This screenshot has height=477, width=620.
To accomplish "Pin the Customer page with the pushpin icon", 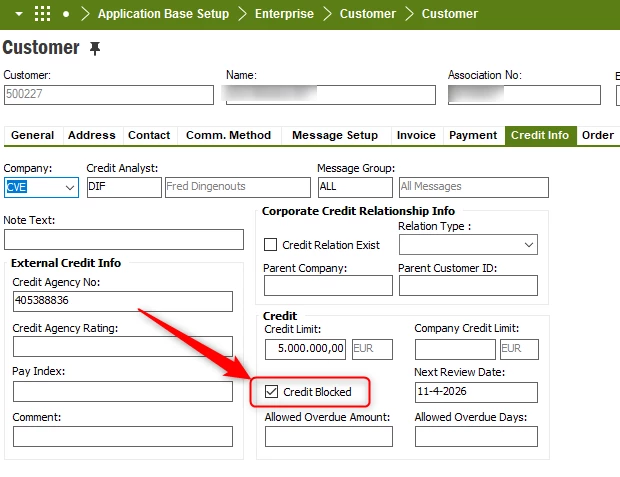I will pyautogui.click(x=95, y=49).
